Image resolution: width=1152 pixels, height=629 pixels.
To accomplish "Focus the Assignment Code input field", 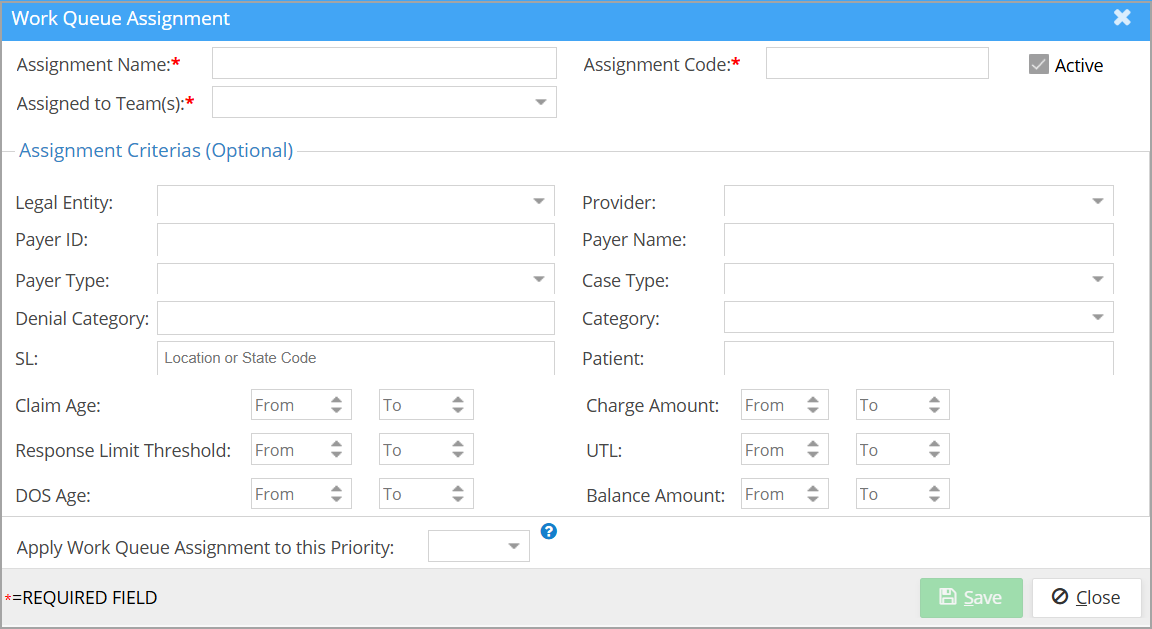I will pyautogui.click(x=877, y=63).
